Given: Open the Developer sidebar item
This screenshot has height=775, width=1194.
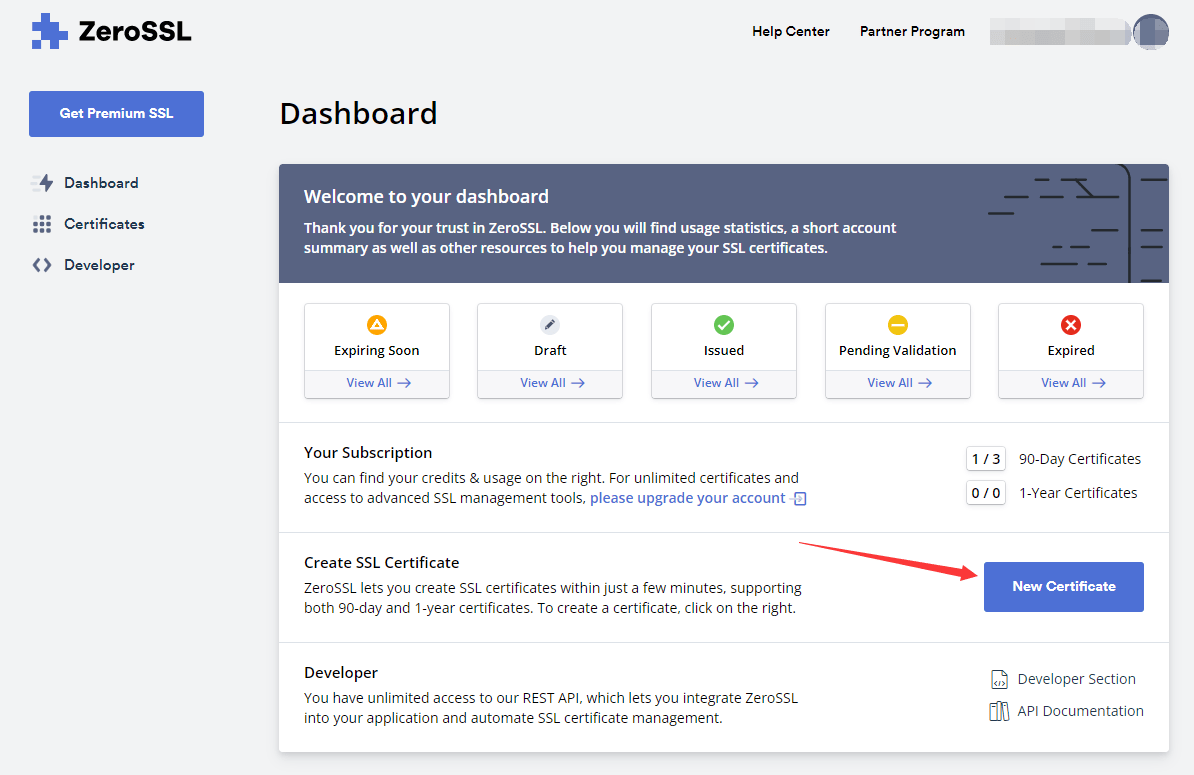Looking at the screenshot, I should tap(98, 265).
